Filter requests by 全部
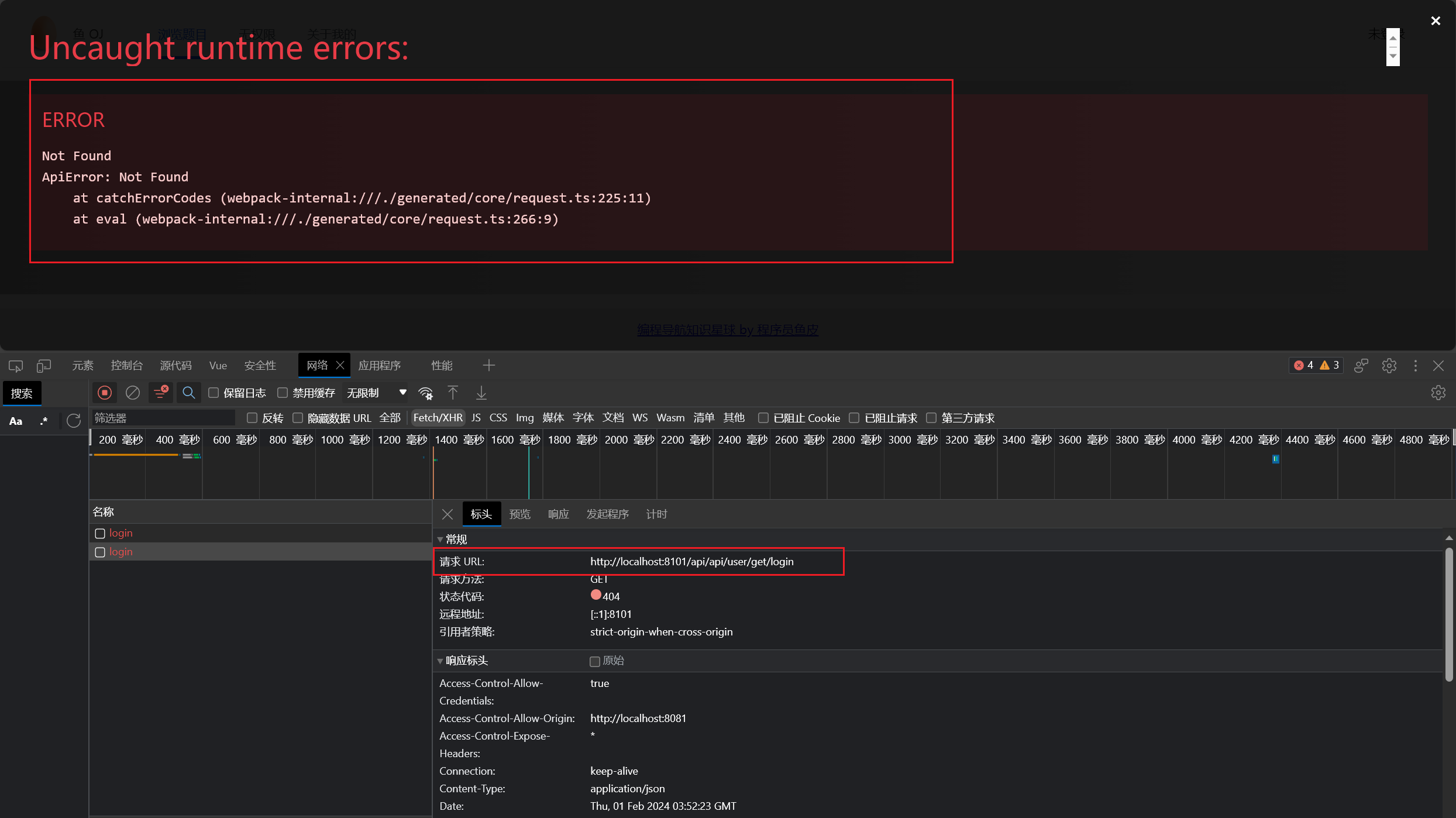Image resolution: width=1456 pixels, height=818 pixels. (390, 418)
